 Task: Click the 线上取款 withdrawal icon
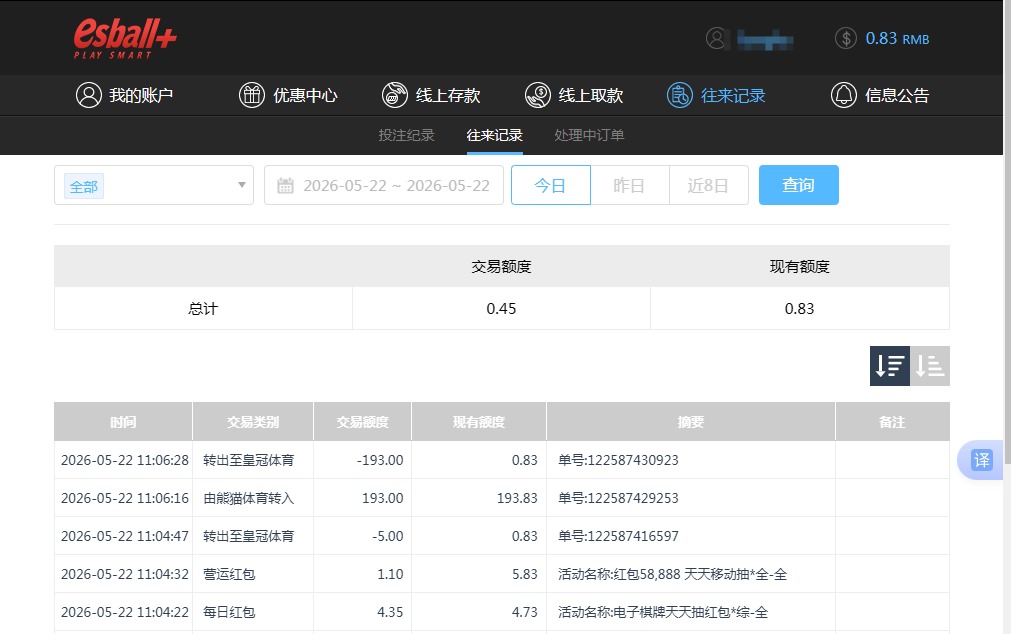(538, 95)
